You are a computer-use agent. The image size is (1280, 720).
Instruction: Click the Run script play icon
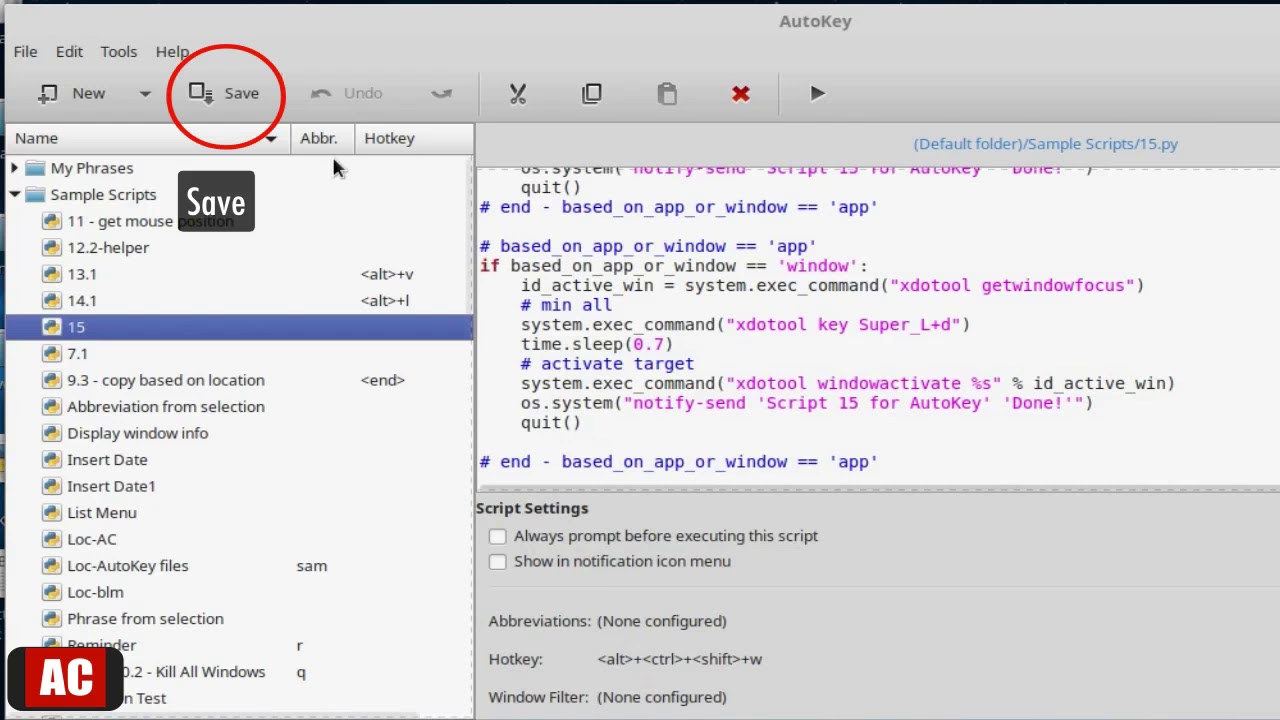click(817, 93)
